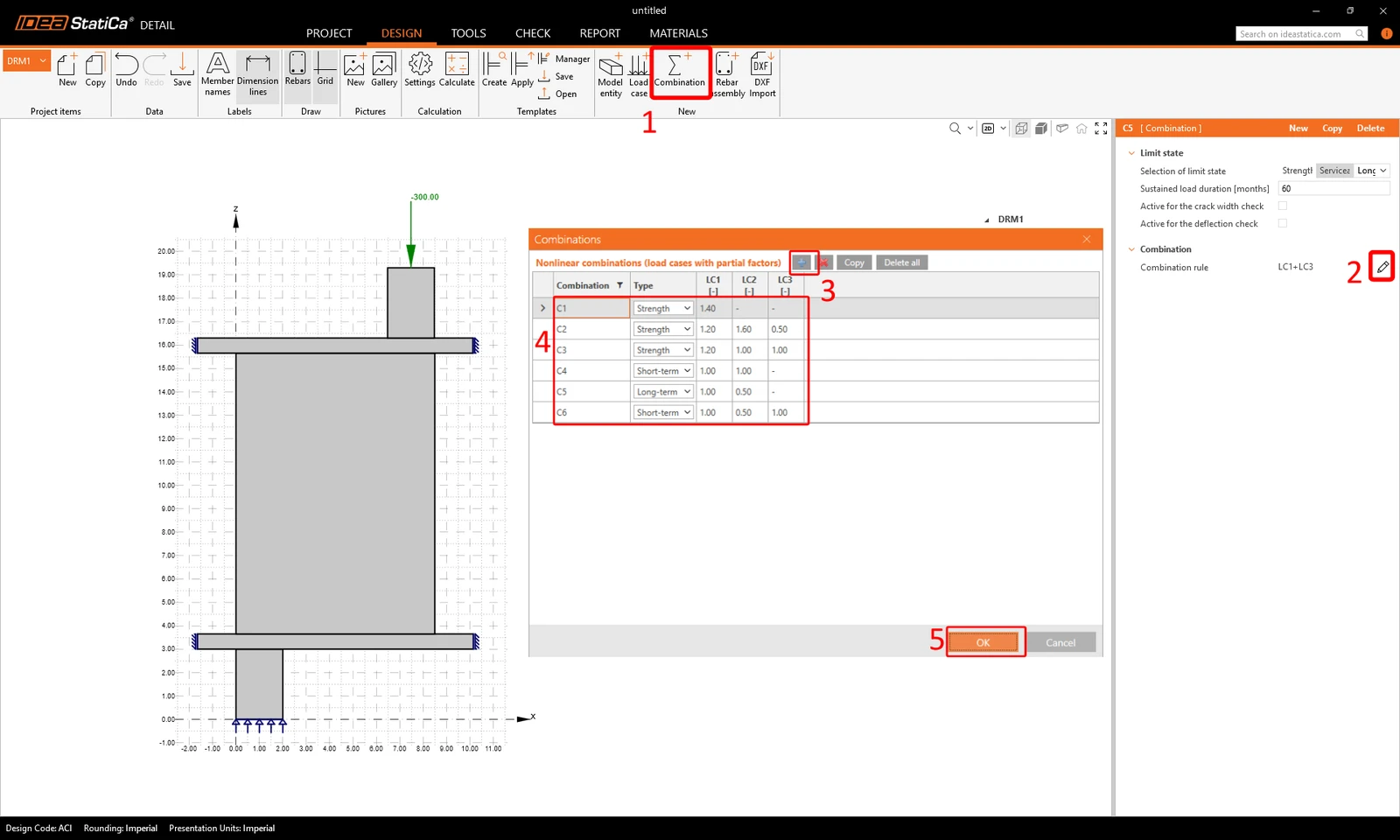Open the CHECK tab
Screen dimensions: 1400x840
tap(533, 33)
